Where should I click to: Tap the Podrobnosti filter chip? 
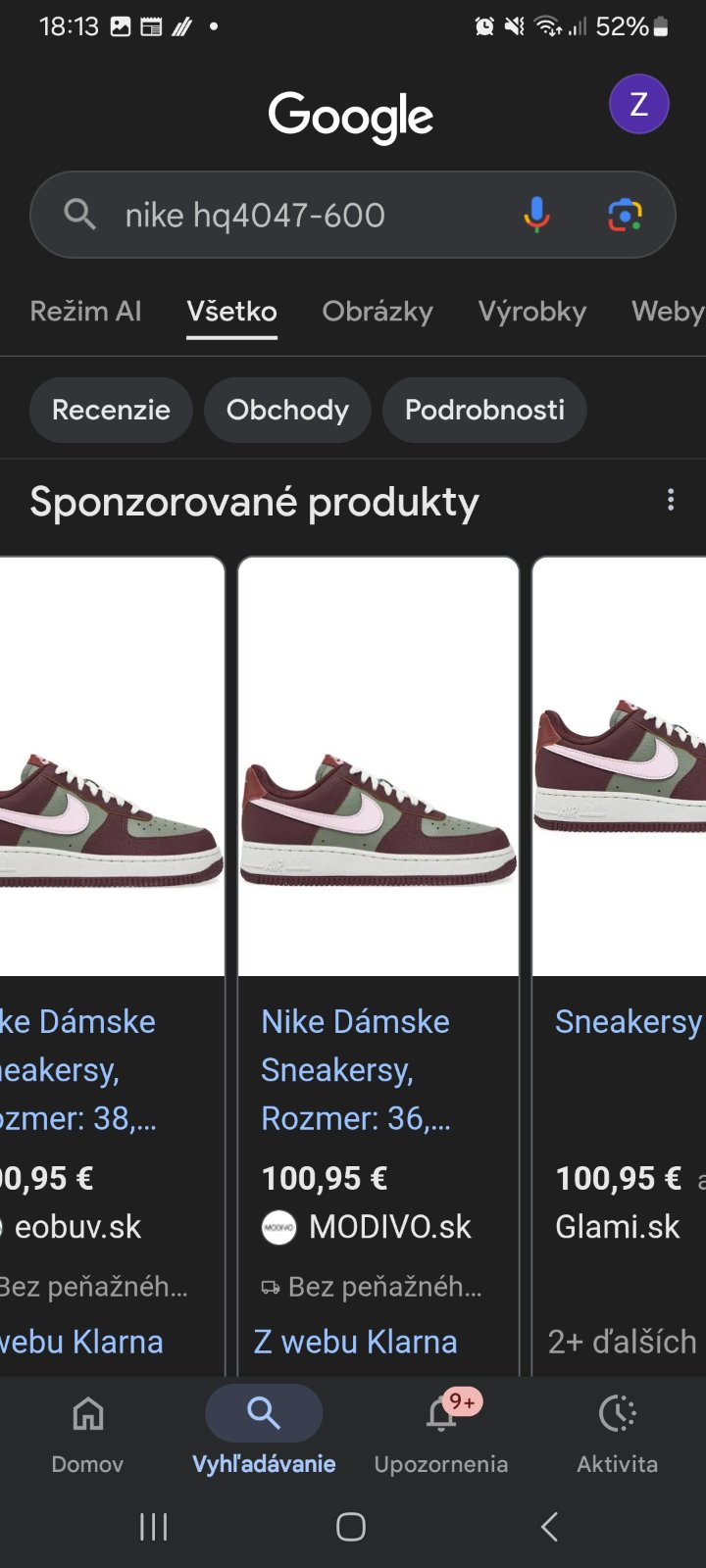(484, 410)
